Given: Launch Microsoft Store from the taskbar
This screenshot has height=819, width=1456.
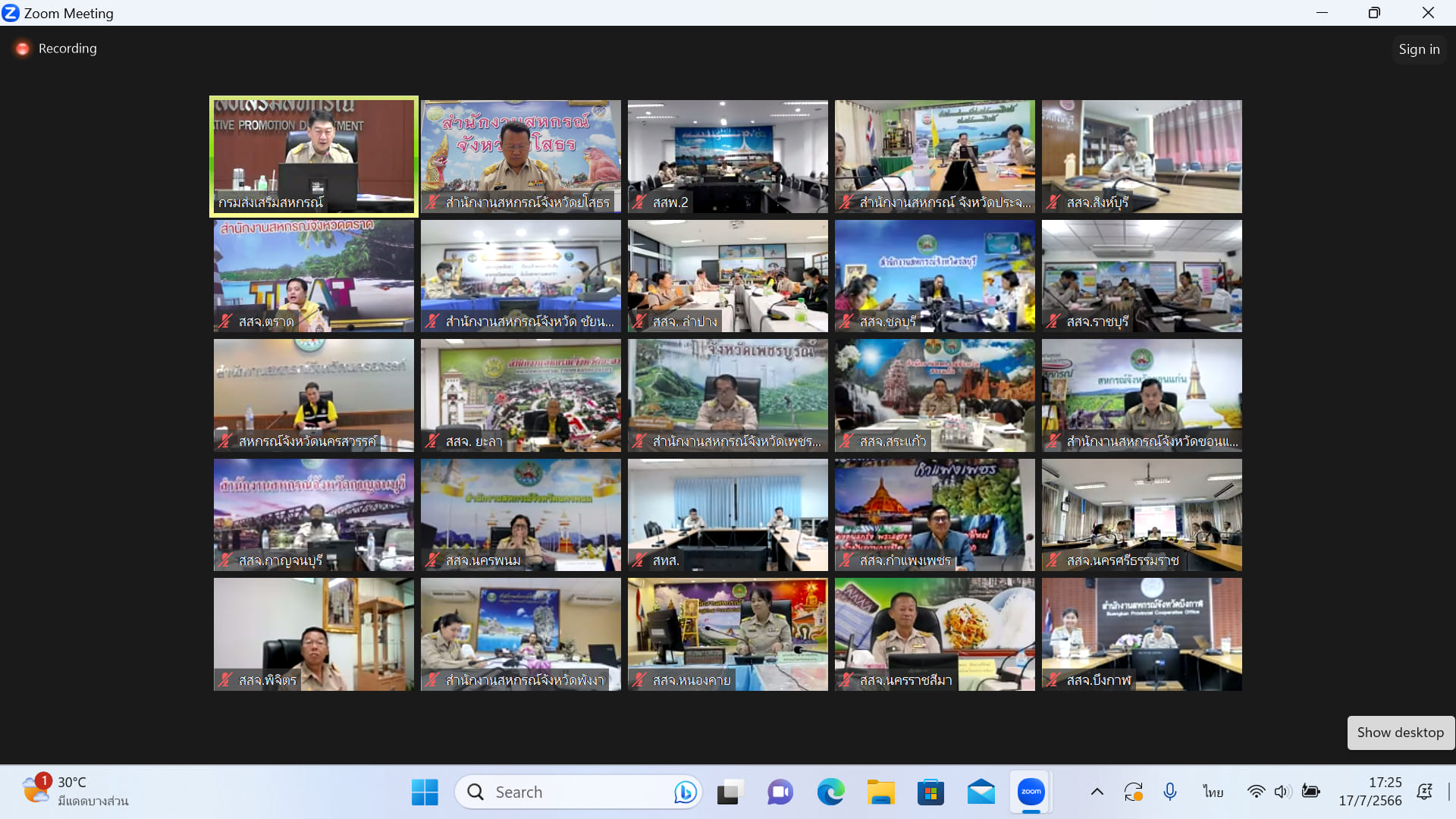Looking at the screenshot, I should point(930,792).
